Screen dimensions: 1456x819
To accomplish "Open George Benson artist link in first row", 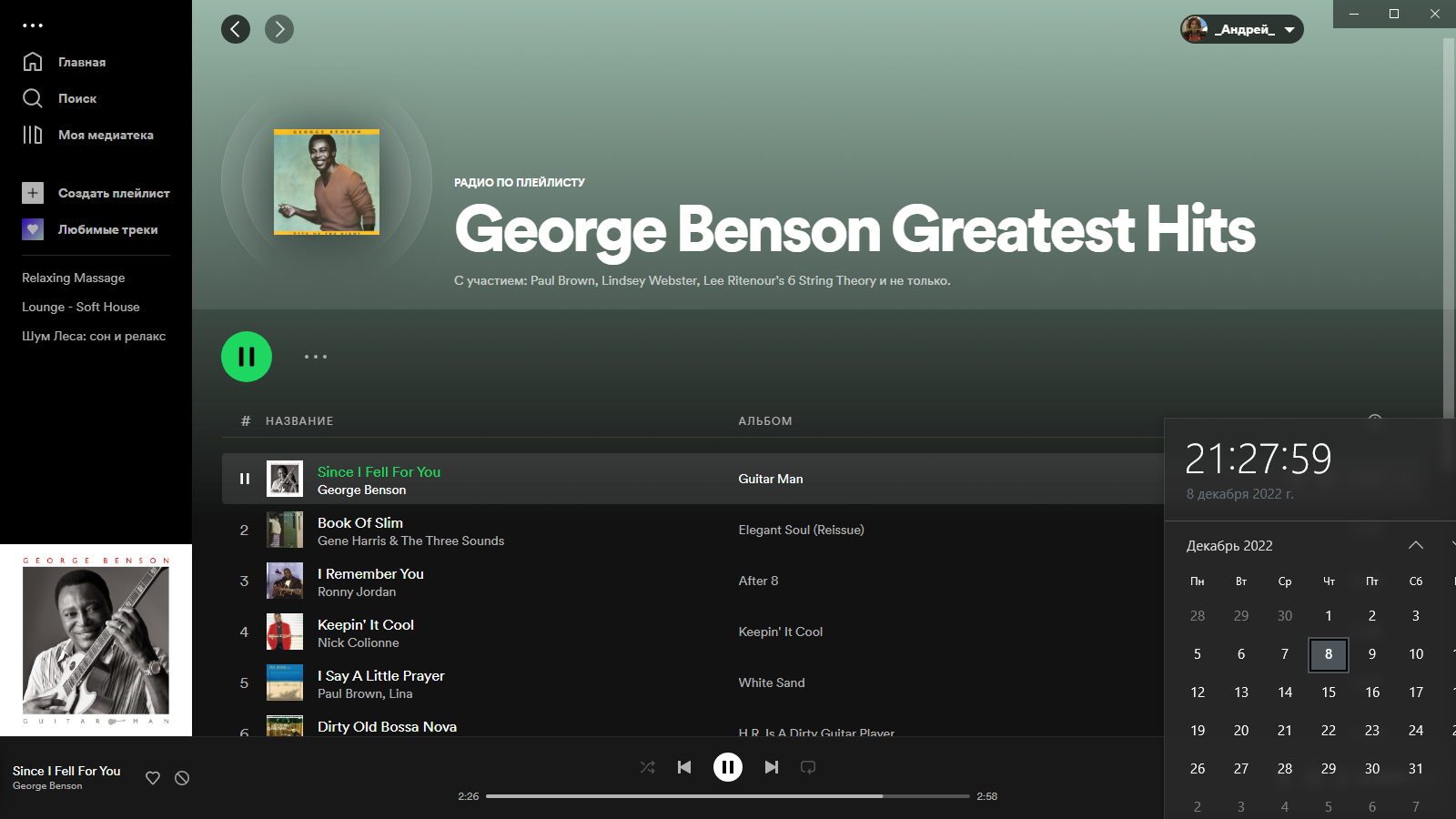I will pyautogui.click(x=361, y=490).
